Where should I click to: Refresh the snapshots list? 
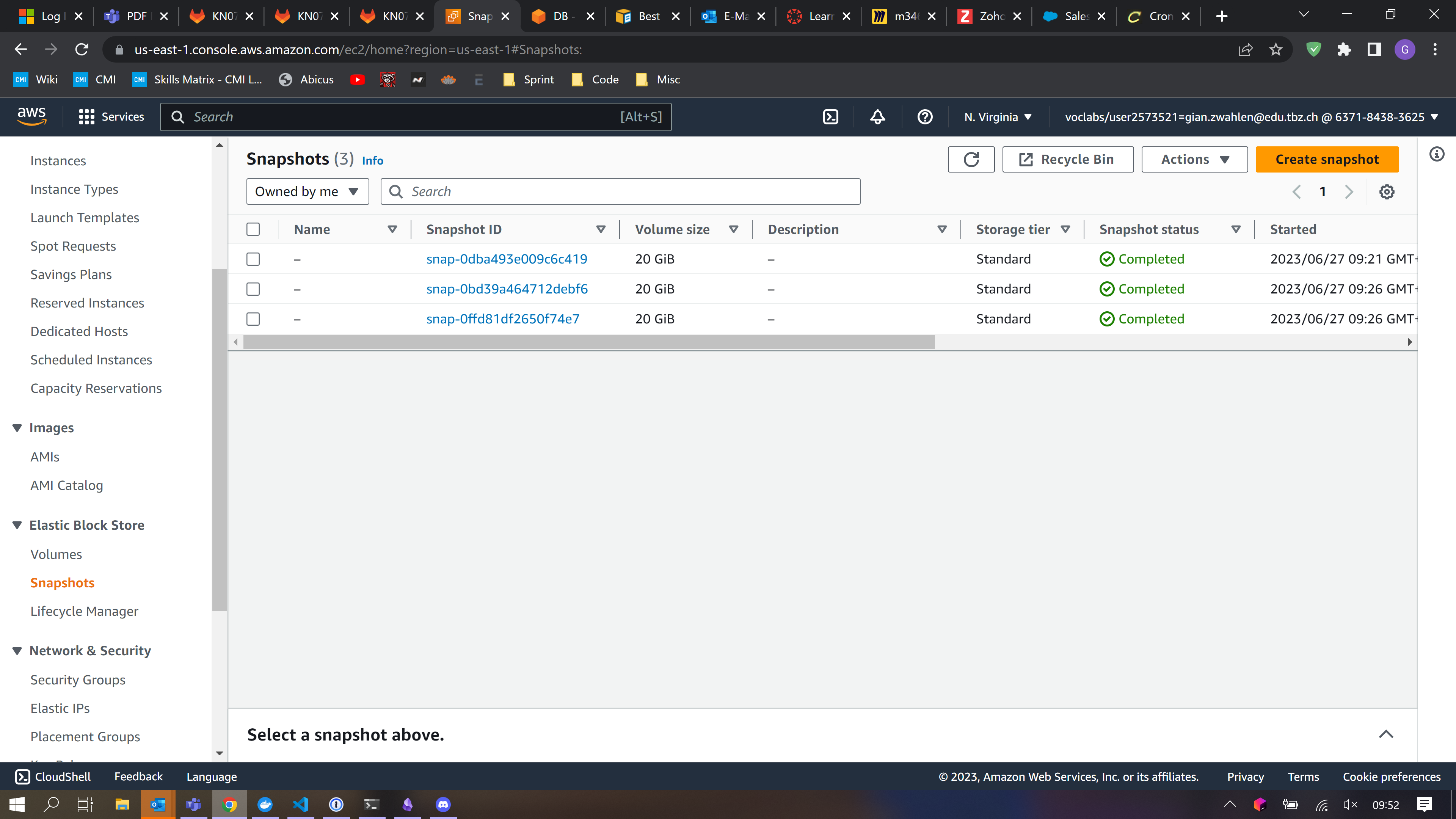pos(971,159)
